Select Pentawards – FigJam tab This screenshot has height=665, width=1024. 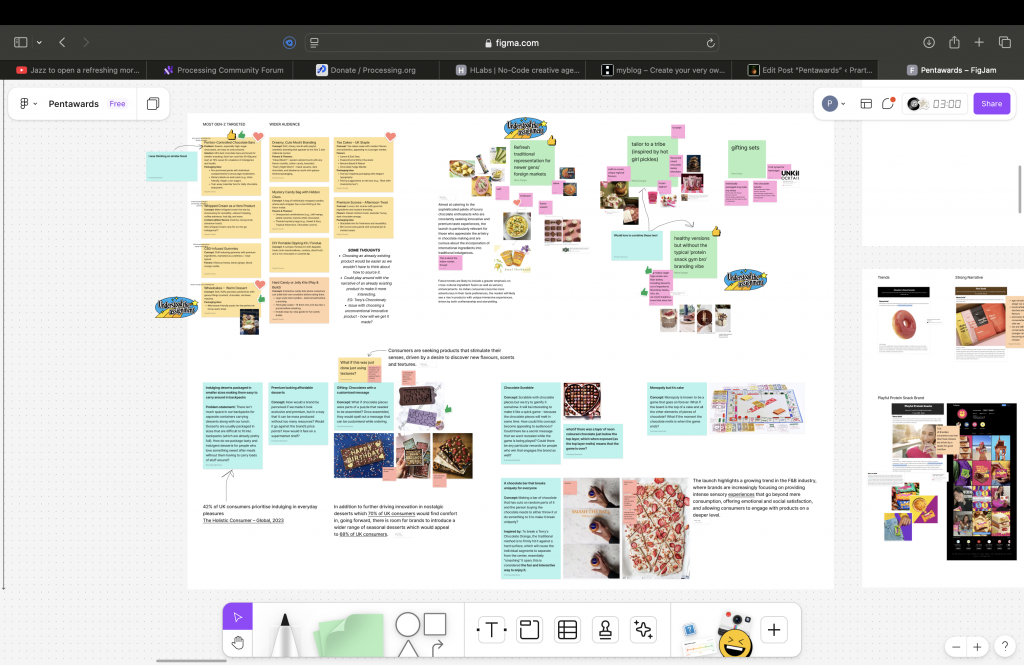coord(952,70)
